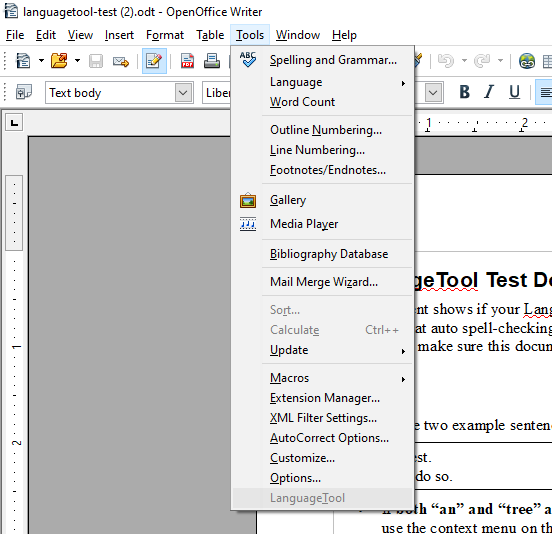Image resolution: width=552 pixels, height=534 pixels.
Task: Open the Text body style dropdown
Action: coord(183,93)
